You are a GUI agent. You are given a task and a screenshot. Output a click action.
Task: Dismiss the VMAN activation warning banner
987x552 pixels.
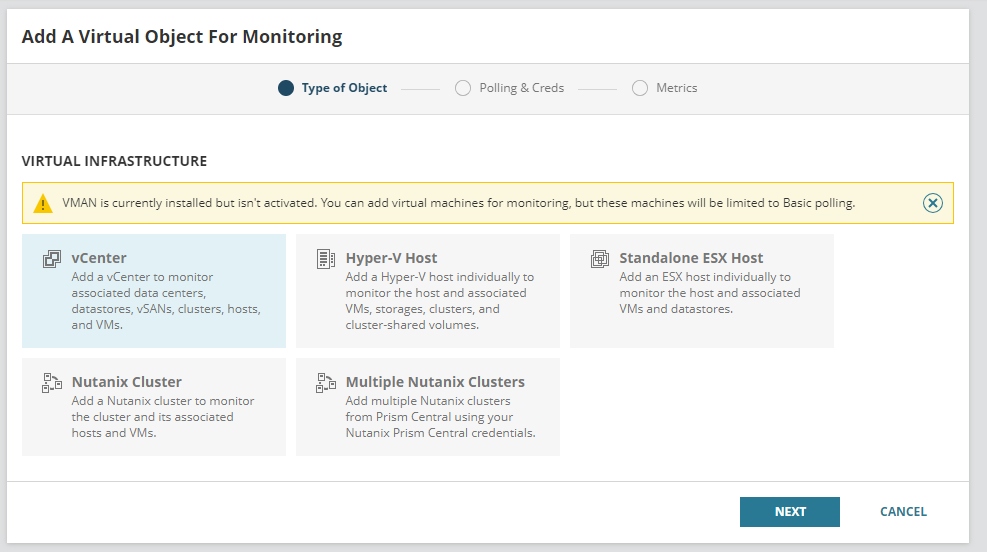[932, 203]
